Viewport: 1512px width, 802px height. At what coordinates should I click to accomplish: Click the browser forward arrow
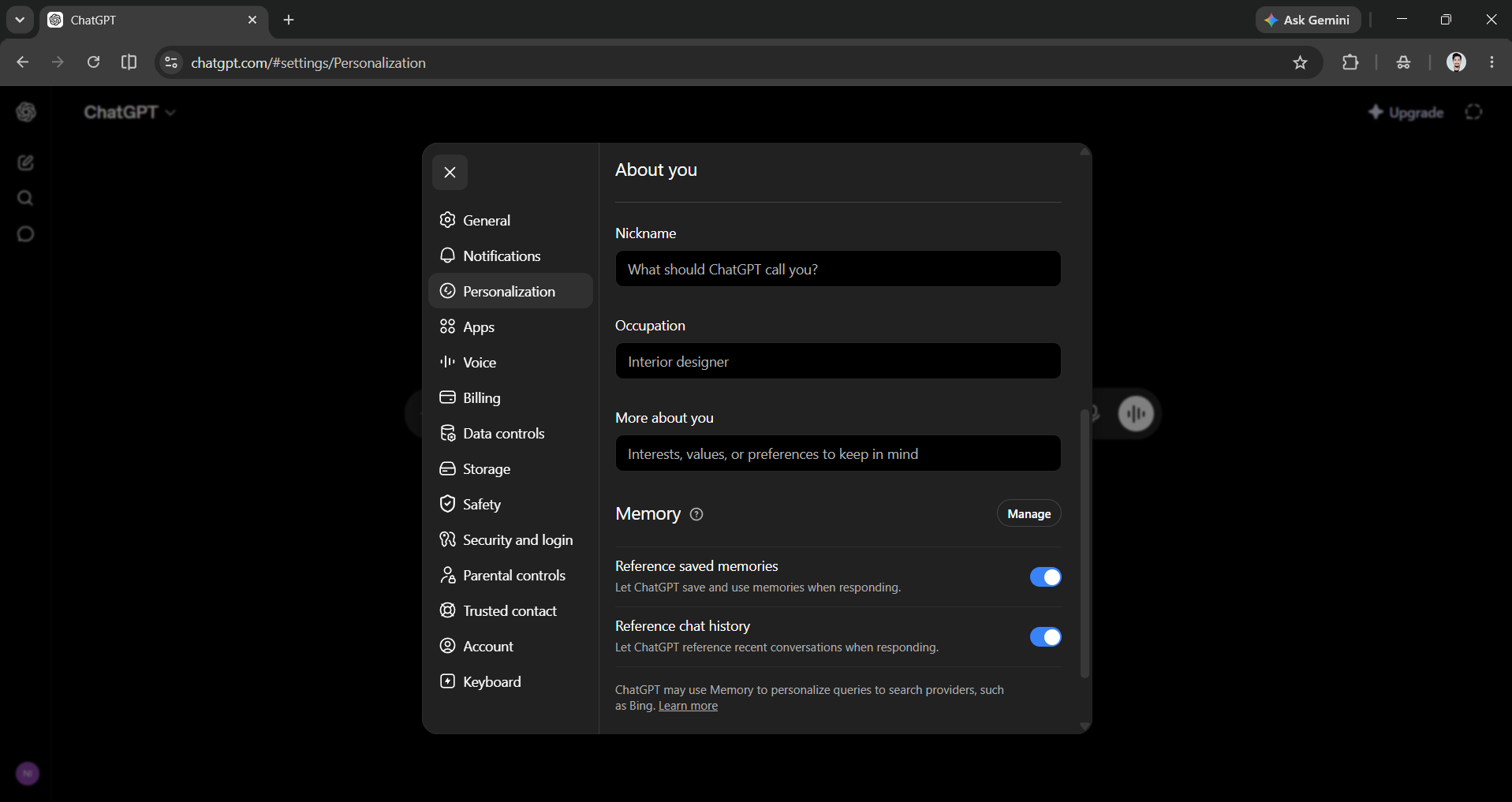[58, 62]
